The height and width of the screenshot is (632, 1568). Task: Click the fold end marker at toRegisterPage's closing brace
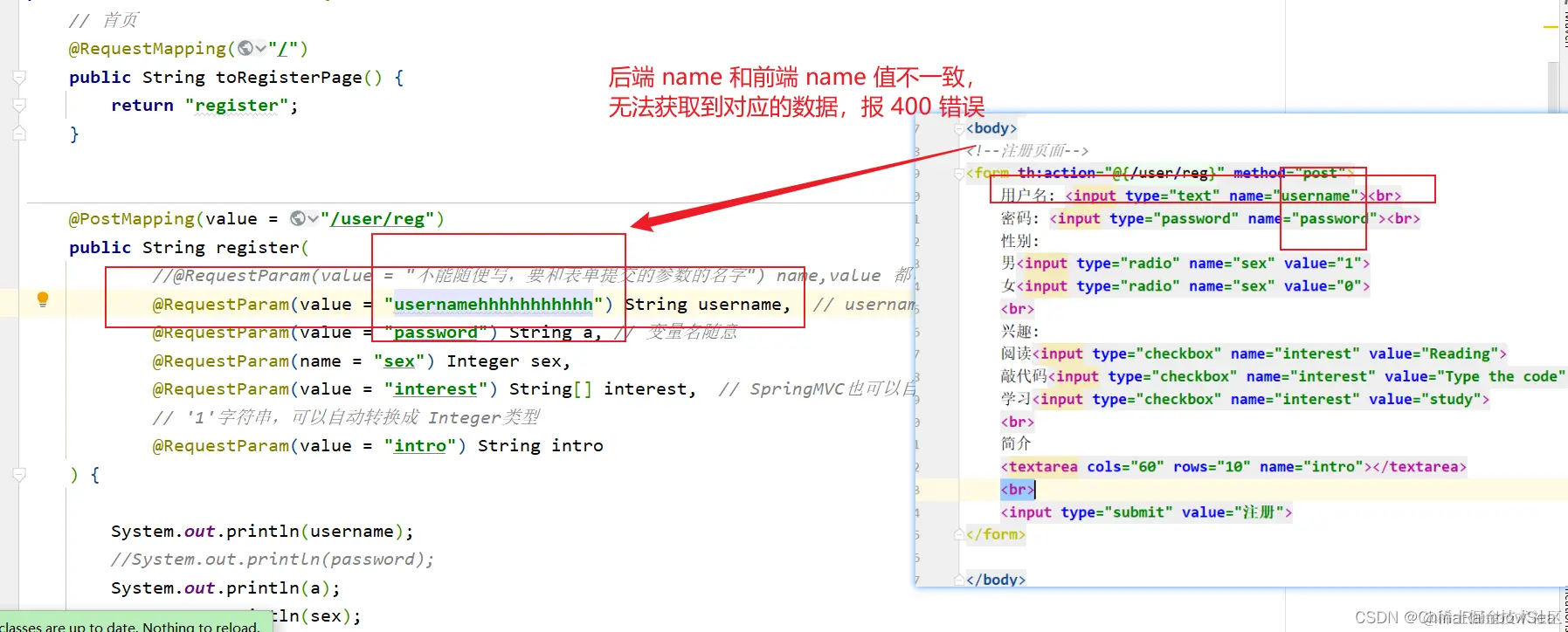coord(19,134)
